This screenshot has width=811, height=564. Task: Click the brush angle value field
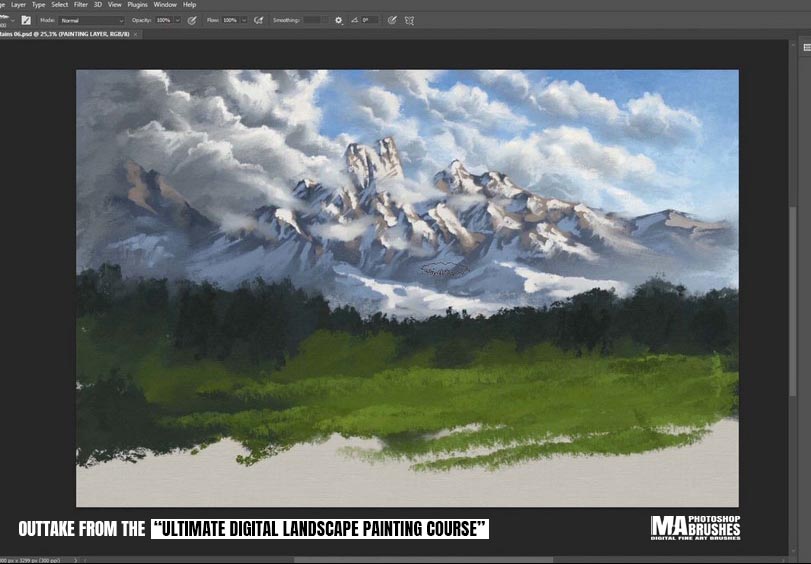[x=369, y=20]
